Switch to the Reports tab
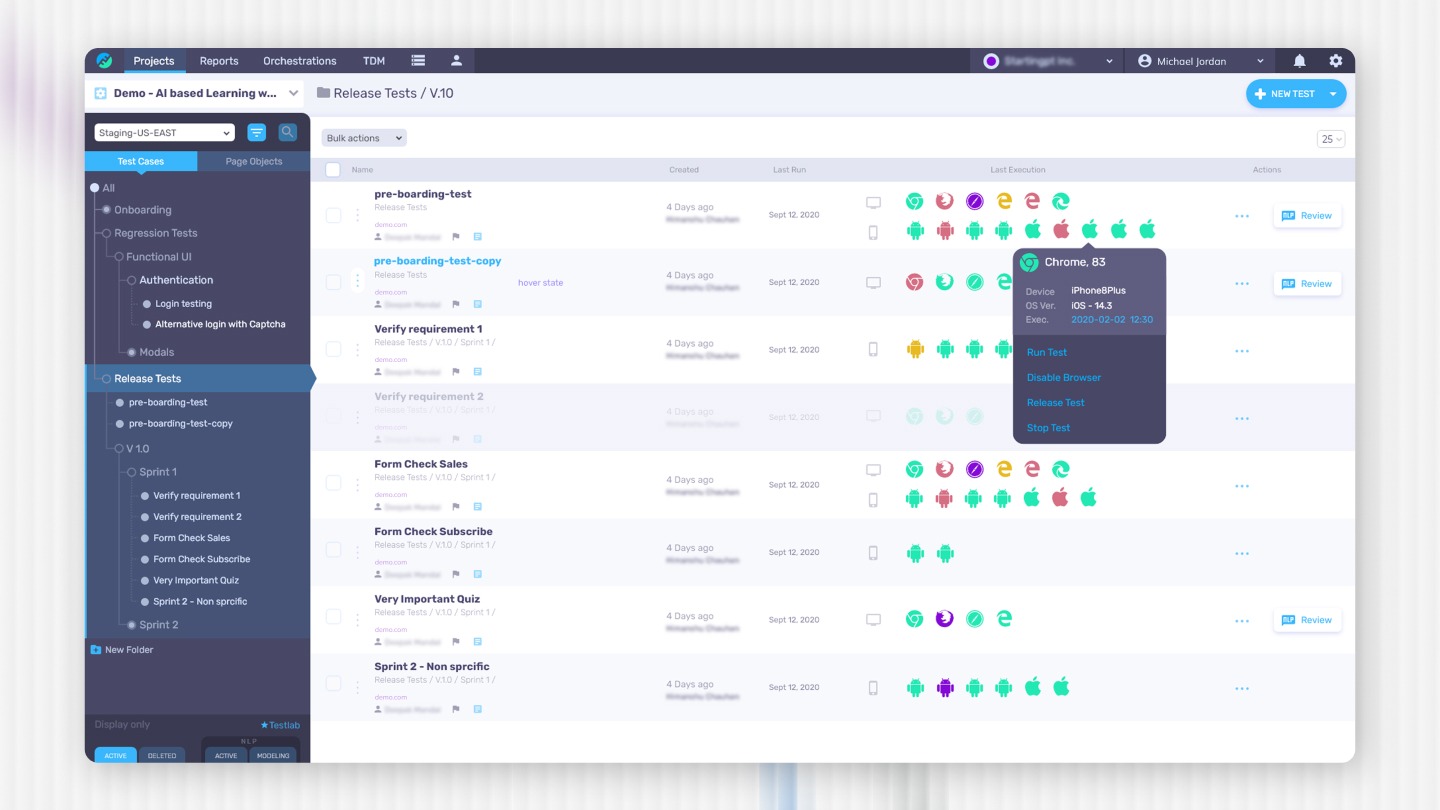1440x810 pixels. coord(219,61)
